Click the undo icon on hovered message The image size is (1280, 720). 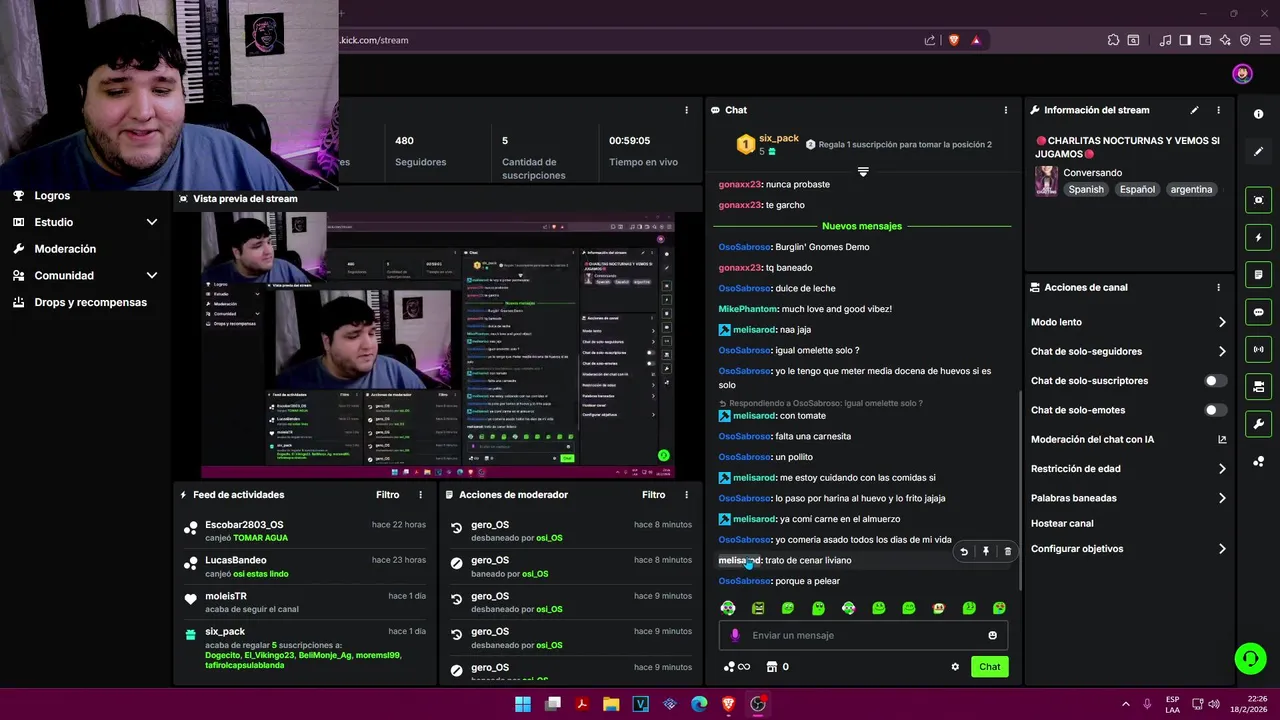point(964,551)
